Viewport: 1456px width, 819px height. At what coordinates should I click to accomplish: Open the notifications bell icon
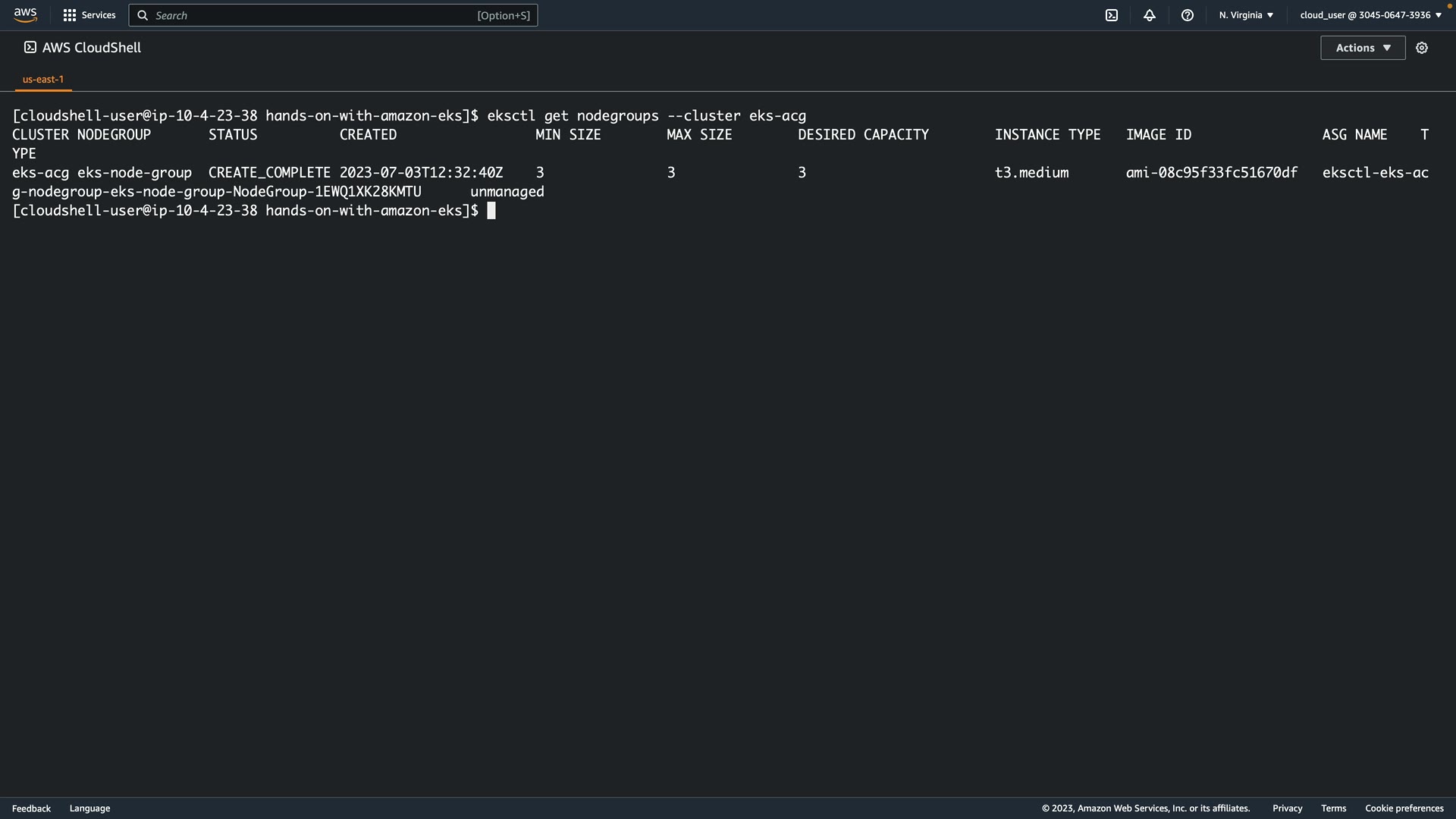(x=1150, y=15)
